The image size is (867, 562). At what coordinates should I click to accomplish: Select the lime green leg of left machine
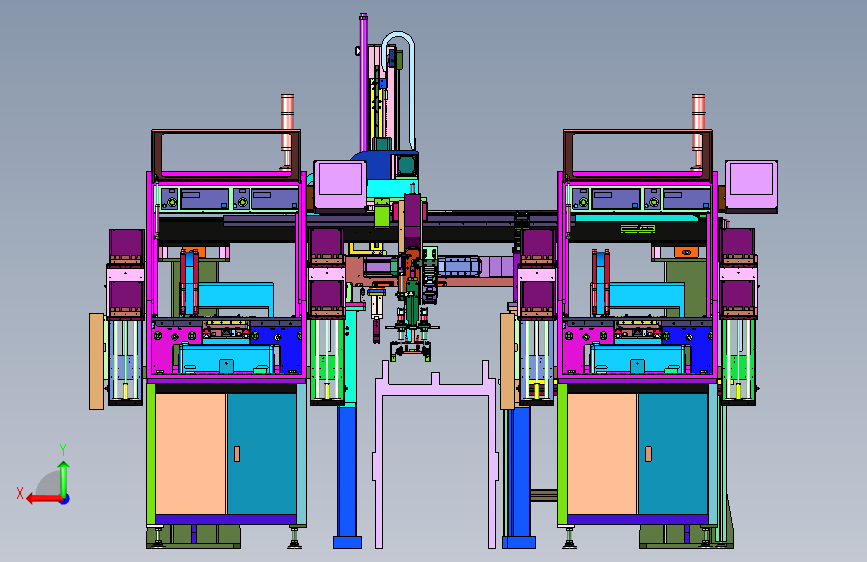(x=150, y=454)
